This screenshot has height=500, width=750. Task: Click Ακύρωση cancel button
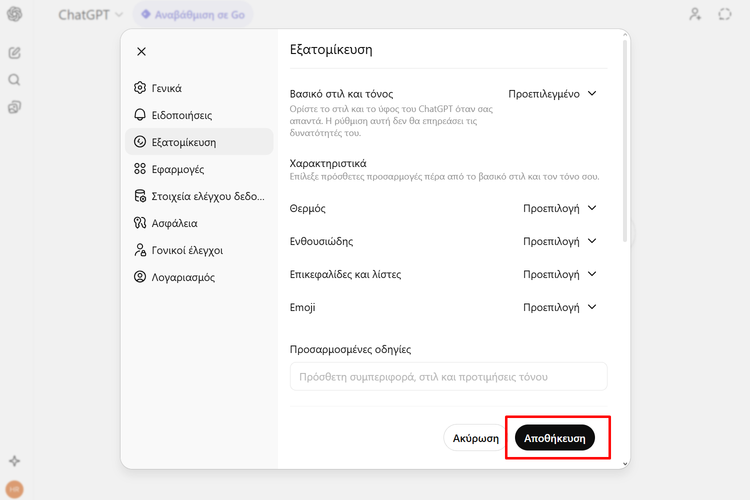coord(475,438)
